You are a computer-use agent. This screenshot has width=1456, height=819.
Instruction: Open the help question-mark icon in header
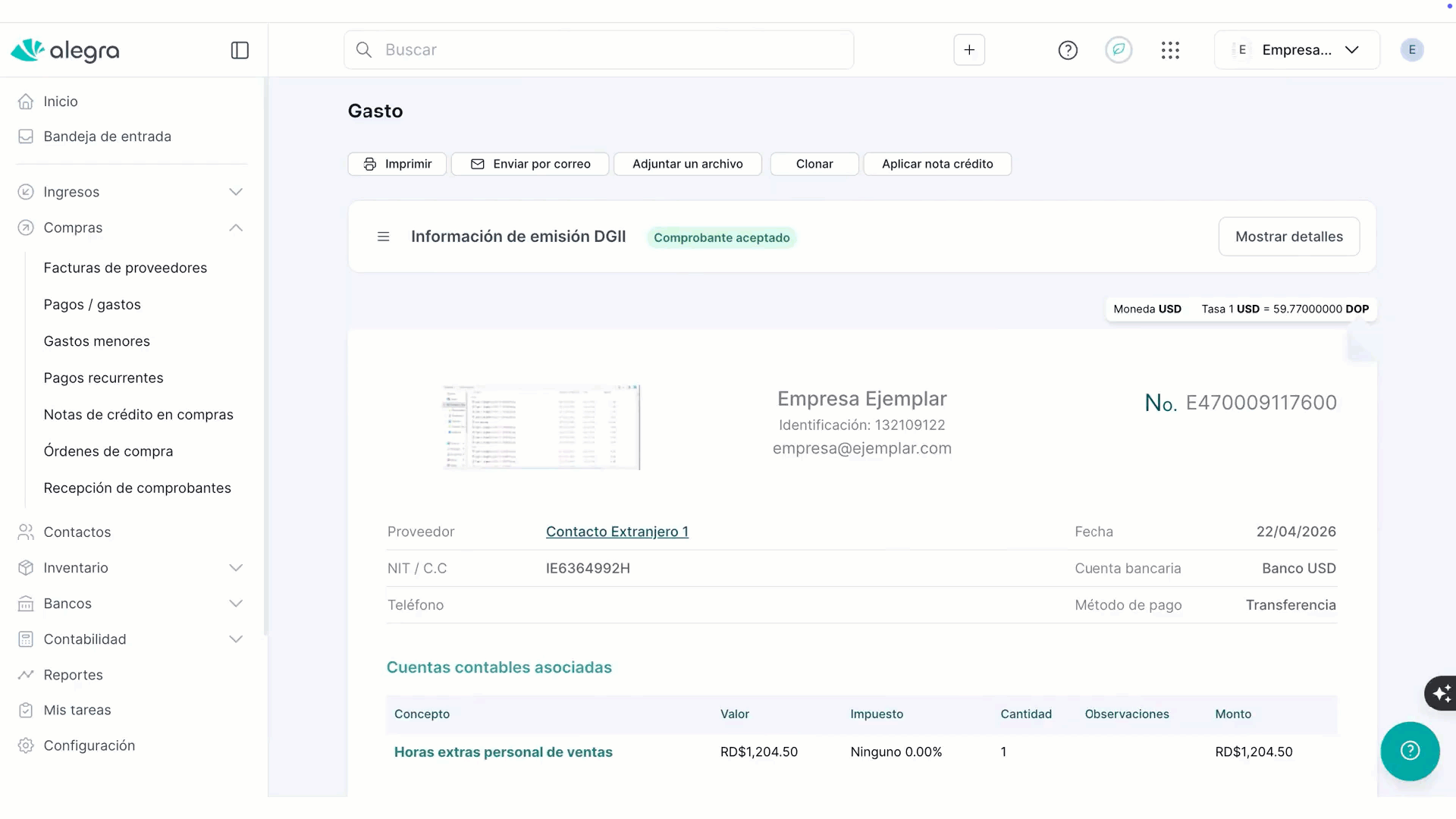click(1068, 50)
